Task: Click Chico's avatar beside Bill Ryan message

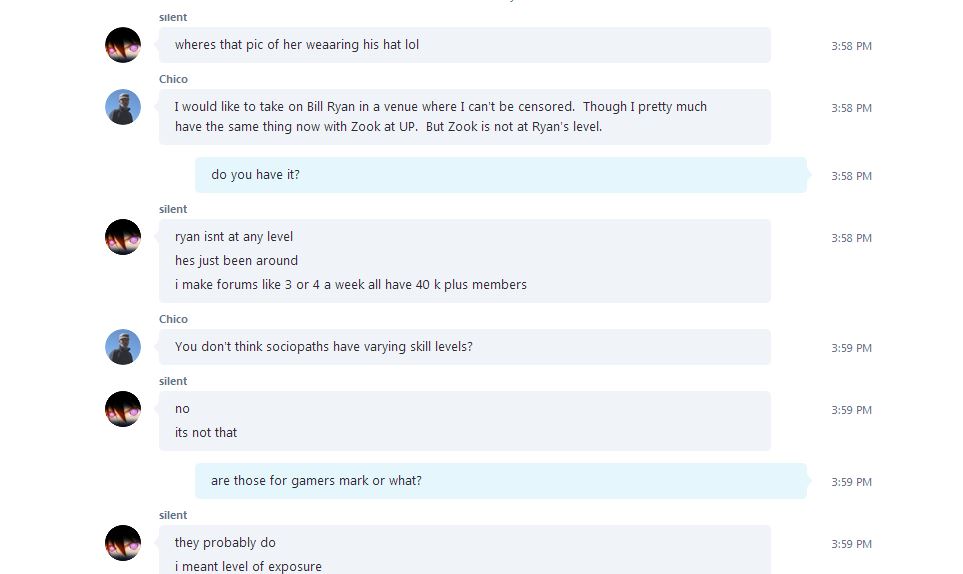Action: [123, 107]
